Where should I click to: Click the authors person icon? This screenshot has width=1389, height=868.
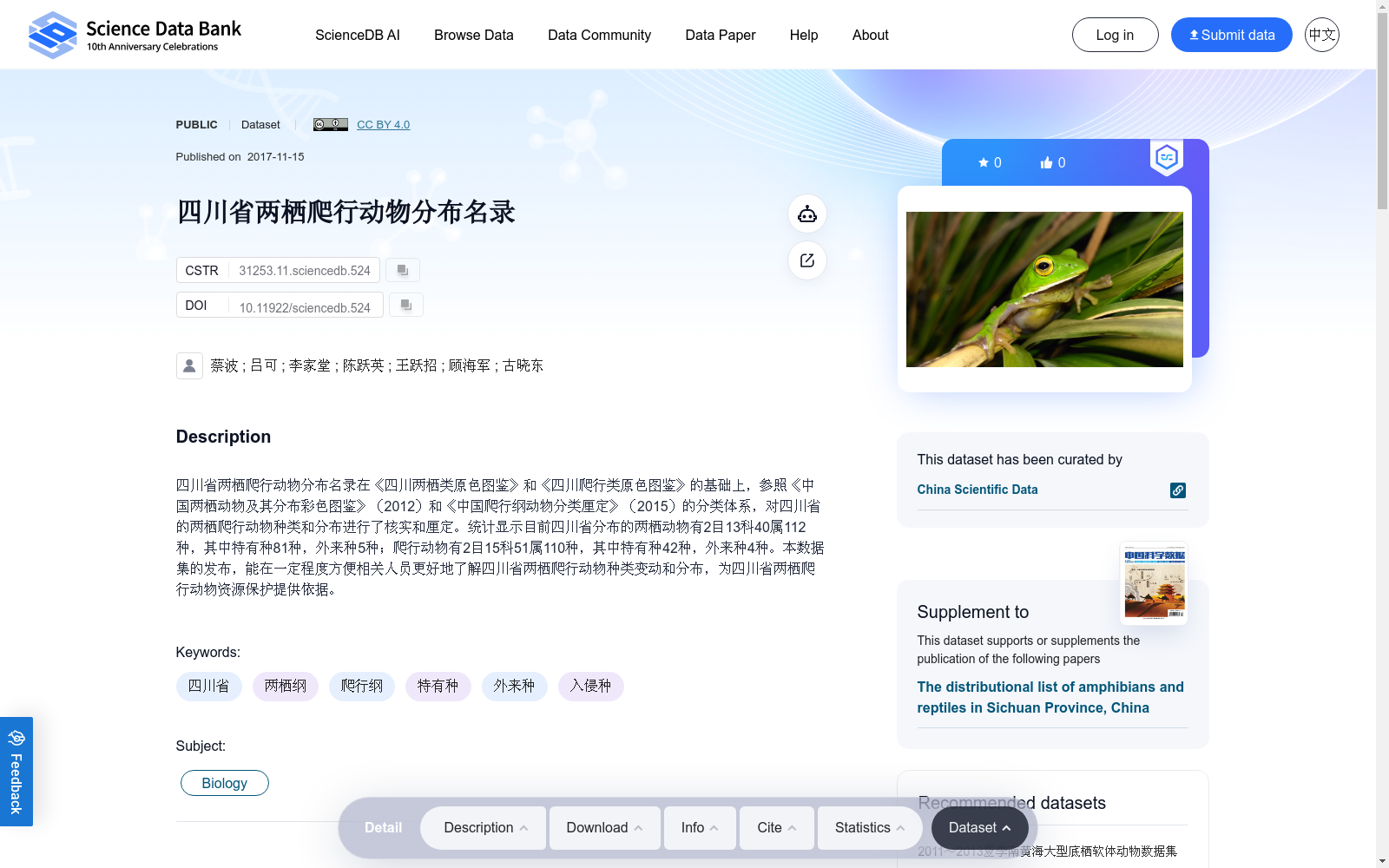tap(189, 365)
